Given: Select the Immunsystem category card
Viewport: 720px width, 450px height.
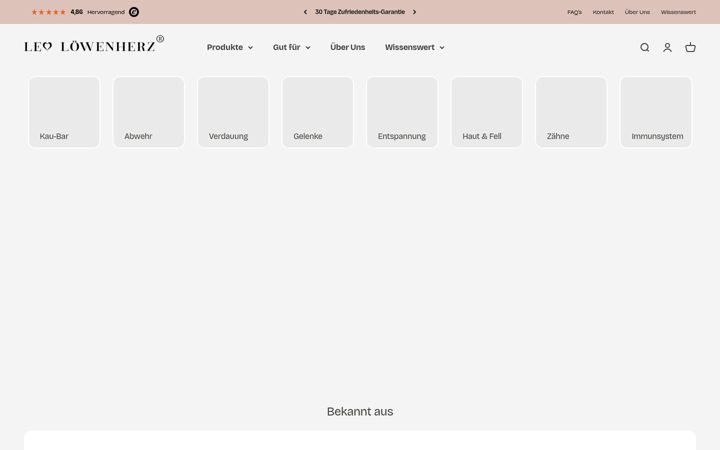Looking at the screenshot, I should [656, 112].
